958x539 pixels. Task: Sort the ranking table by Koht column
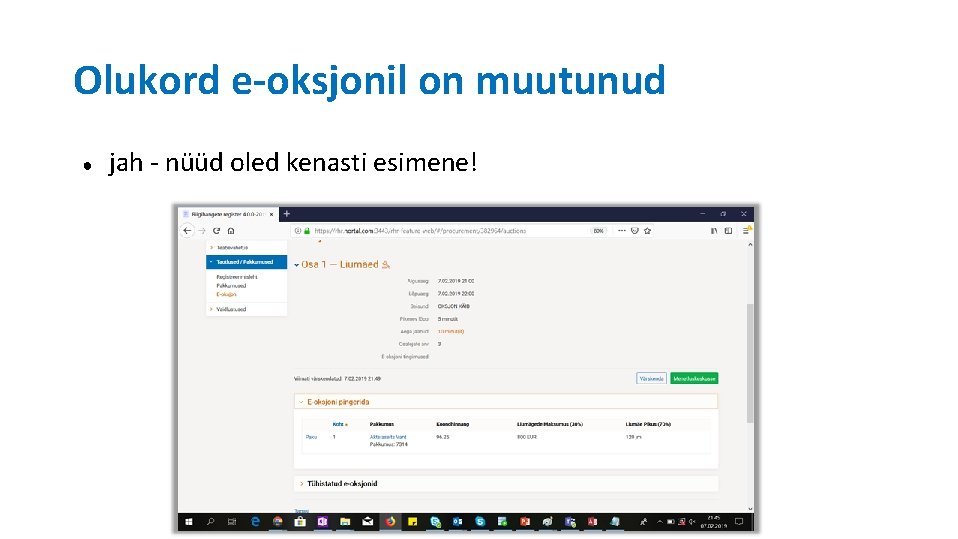click(x=340, y=424)
